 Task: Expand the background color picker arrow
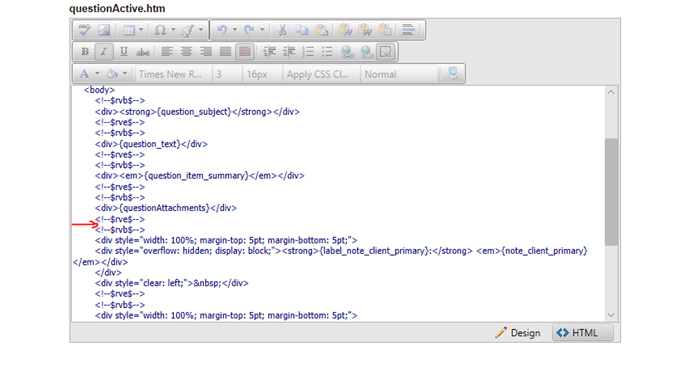[x=125, y=74]
